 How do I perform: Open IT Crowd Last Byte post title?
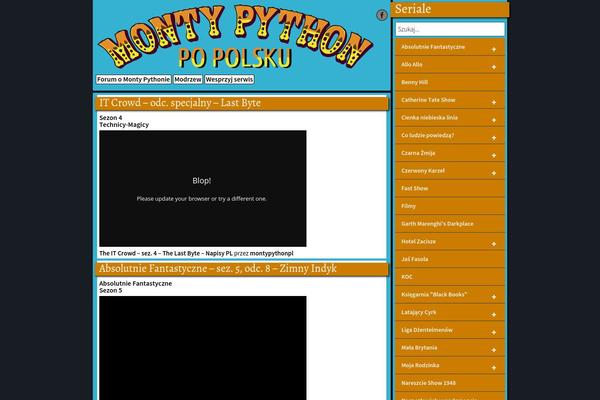point(180,103)
